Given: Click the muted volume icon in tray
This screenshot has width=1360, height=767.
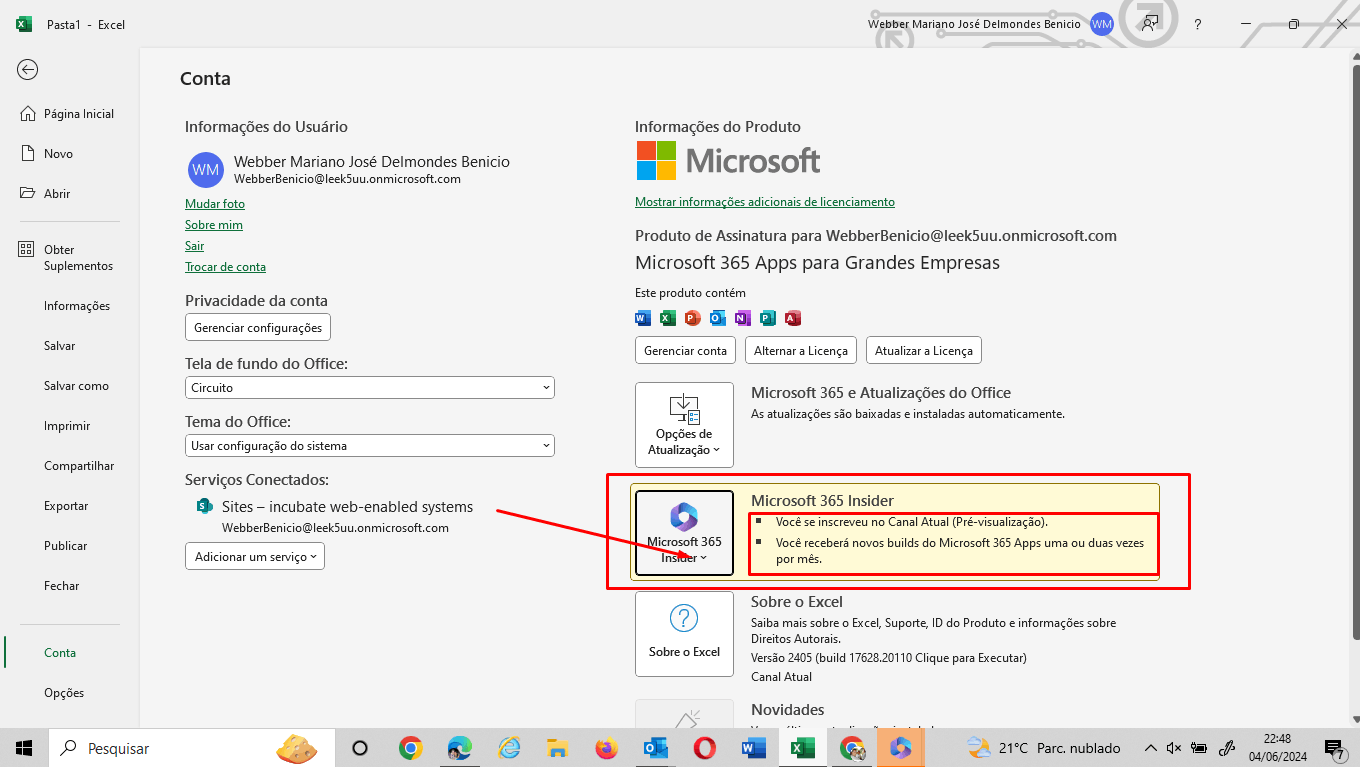Looking at the screenshot, I should [1174, 748].
